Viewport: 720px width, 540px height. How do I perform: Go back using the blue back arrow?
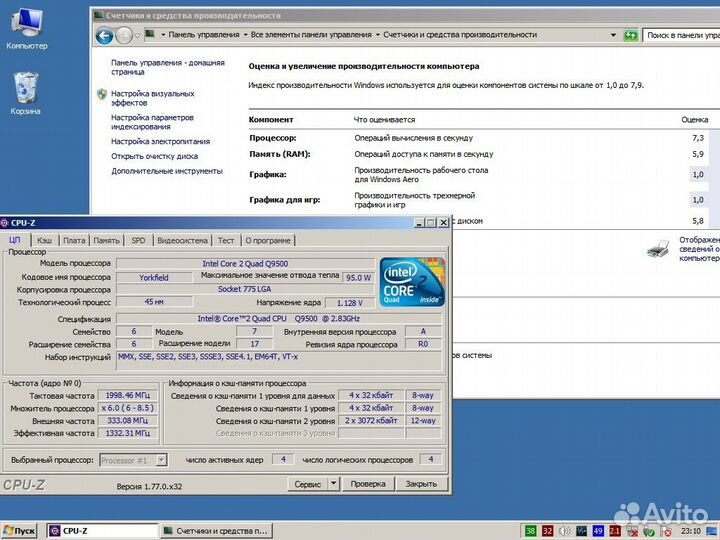(105, 35)
